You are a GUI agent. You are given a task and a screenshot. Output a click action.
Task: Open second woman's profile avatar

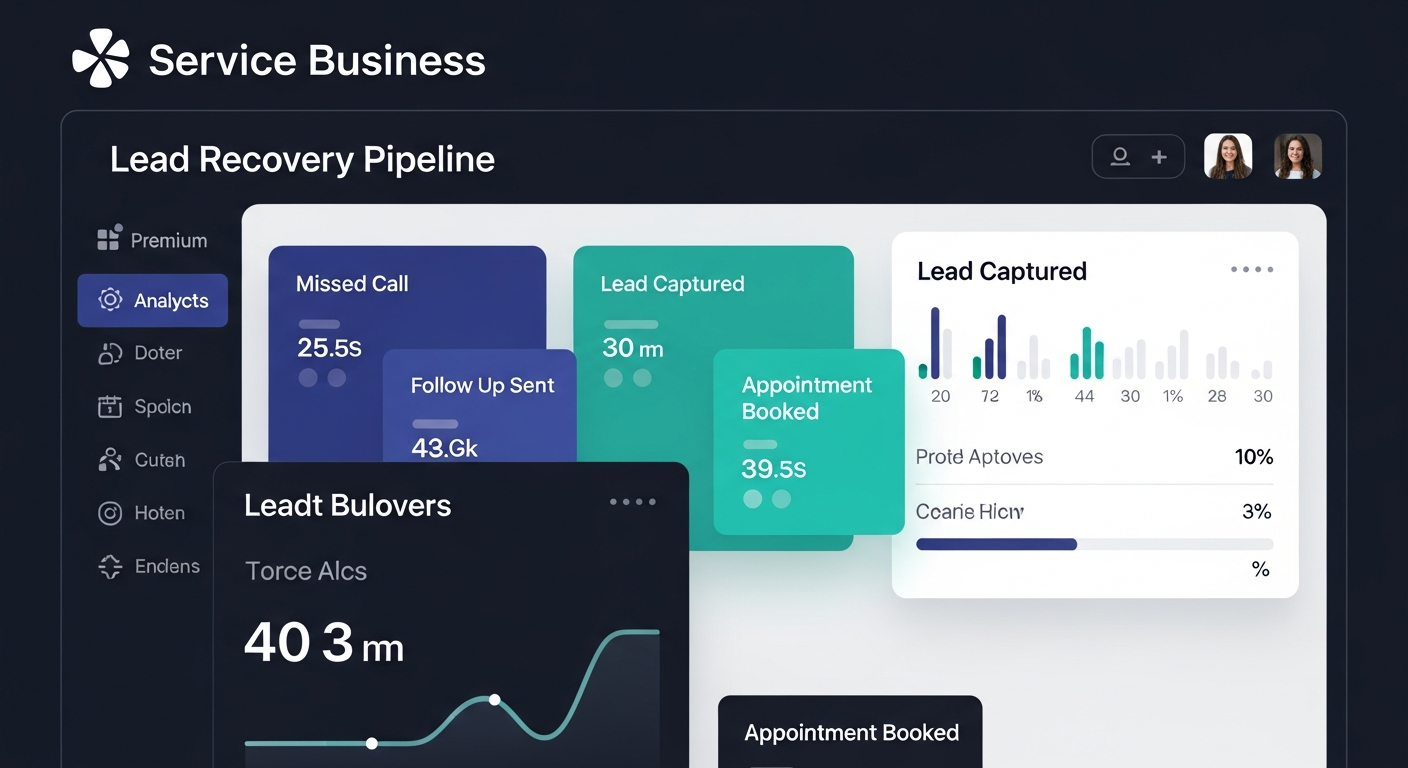(x=1298, y=157)
